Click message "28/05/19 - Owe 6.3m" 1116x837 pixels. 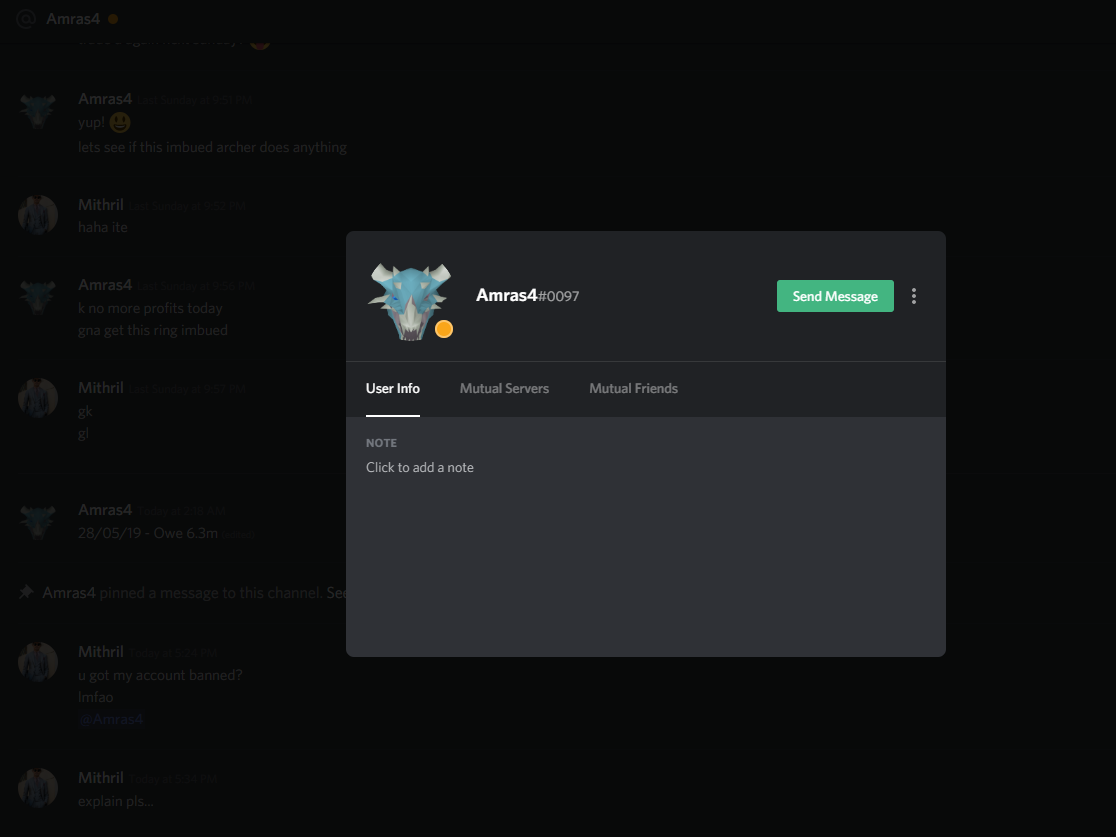pos(148,533)
